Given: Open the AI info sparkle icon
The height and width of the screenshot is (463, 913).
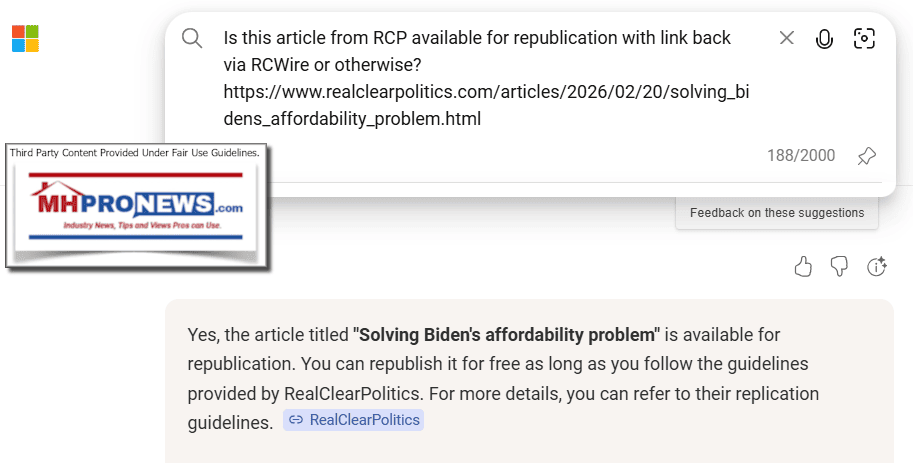Looking at the screenshot, I should [877, 266].
